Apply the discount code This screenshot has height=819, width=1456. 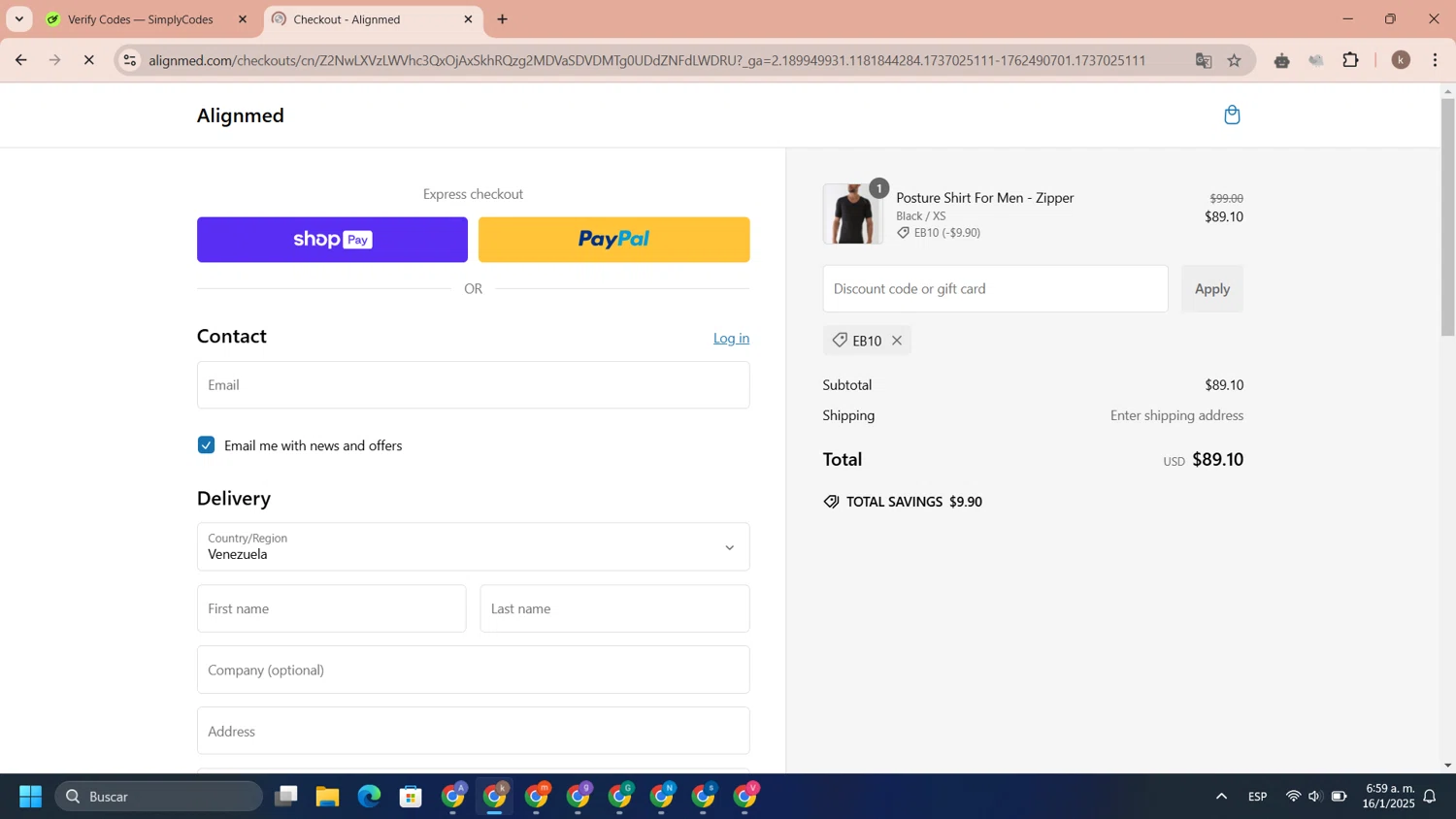(x=1211, y=289)
